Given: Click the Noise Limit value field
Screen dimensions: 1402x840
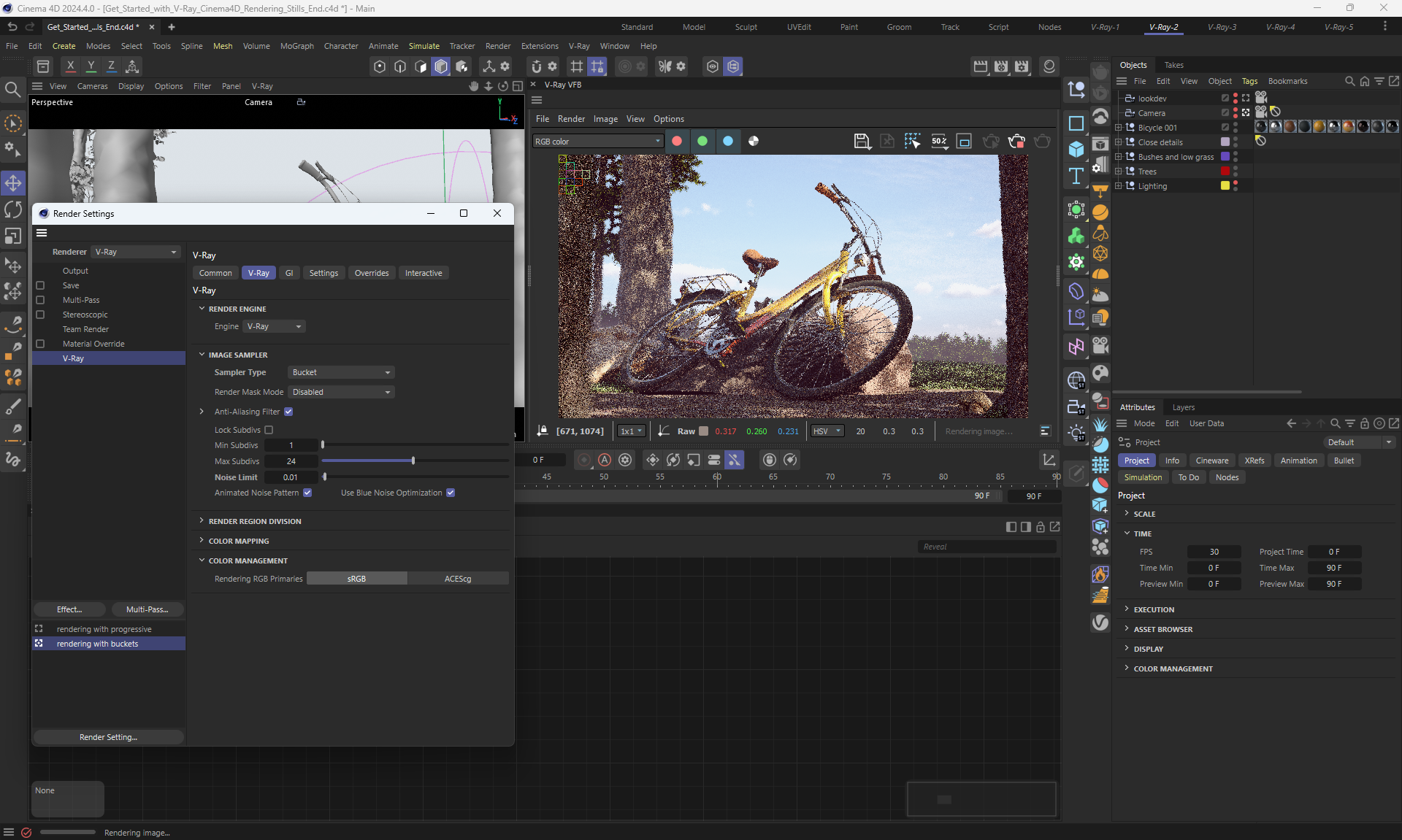Looking at the screenshot, I should (x=291, y=477).
